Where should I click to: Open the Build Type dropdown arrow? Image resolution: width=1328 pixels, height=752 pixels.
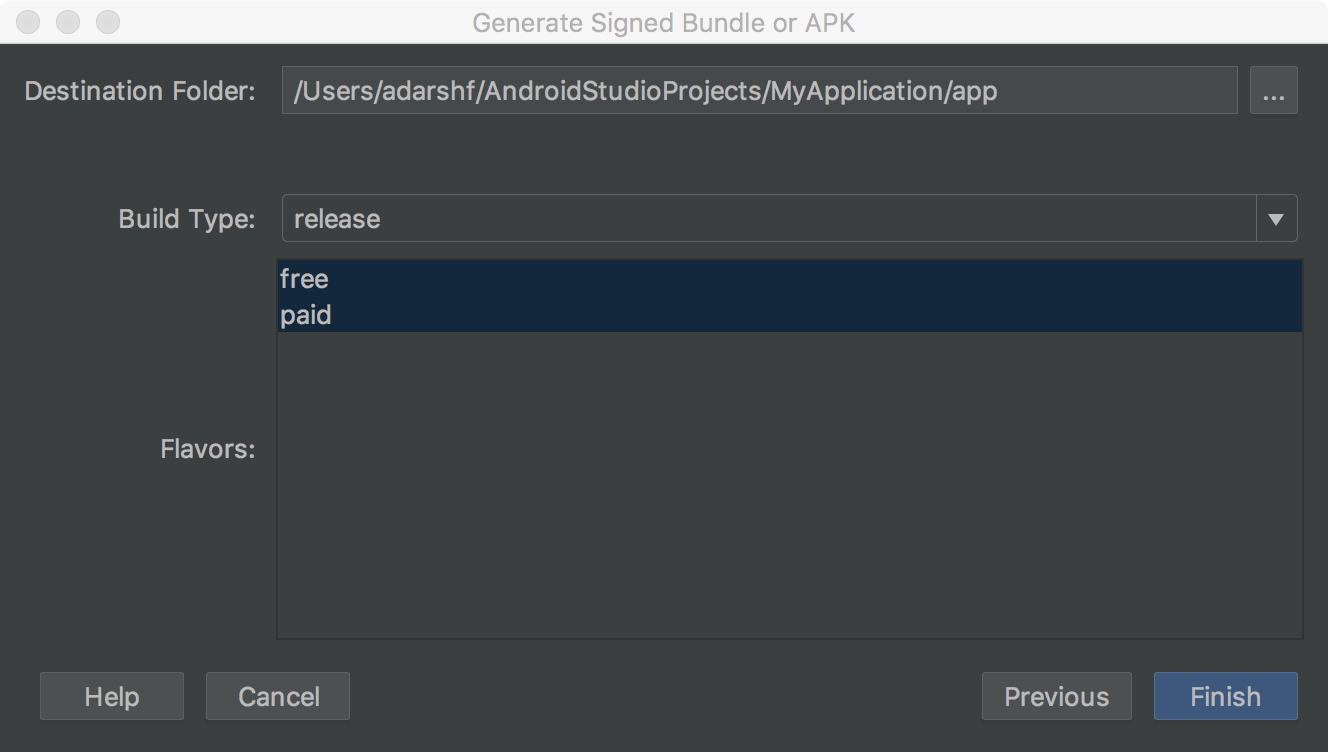pos(1276,219)
